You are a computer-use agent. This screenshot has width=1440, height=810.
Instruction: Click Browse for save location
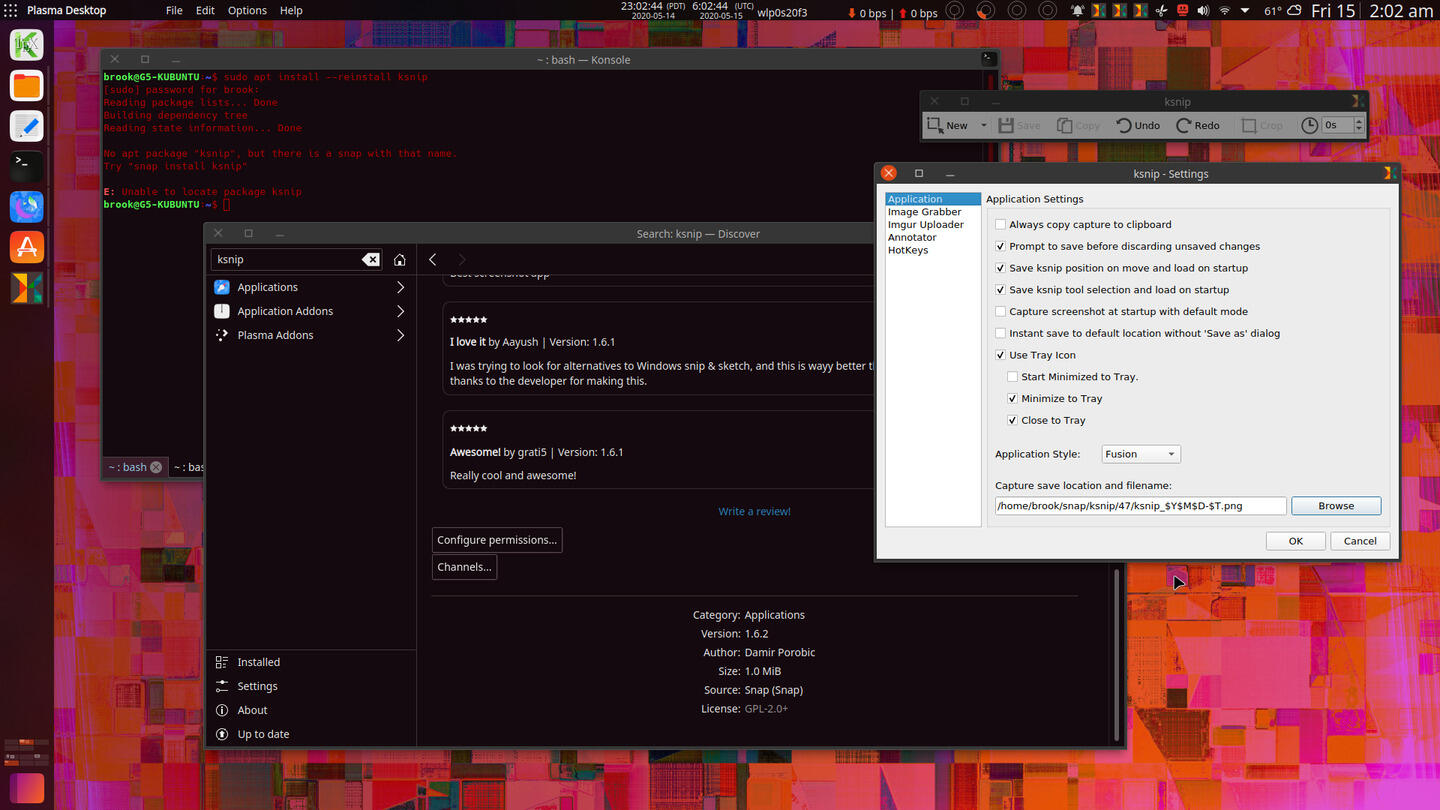click(x=1336, y=506)
